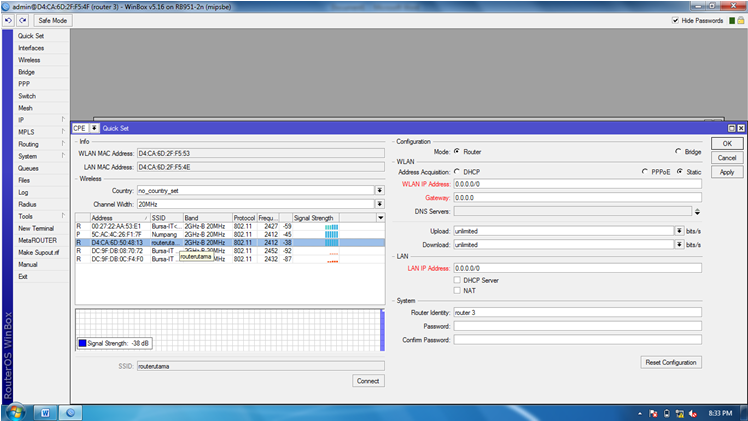Click the Apply button
Screen dimensions: 748x421
[x=727, y=172]
